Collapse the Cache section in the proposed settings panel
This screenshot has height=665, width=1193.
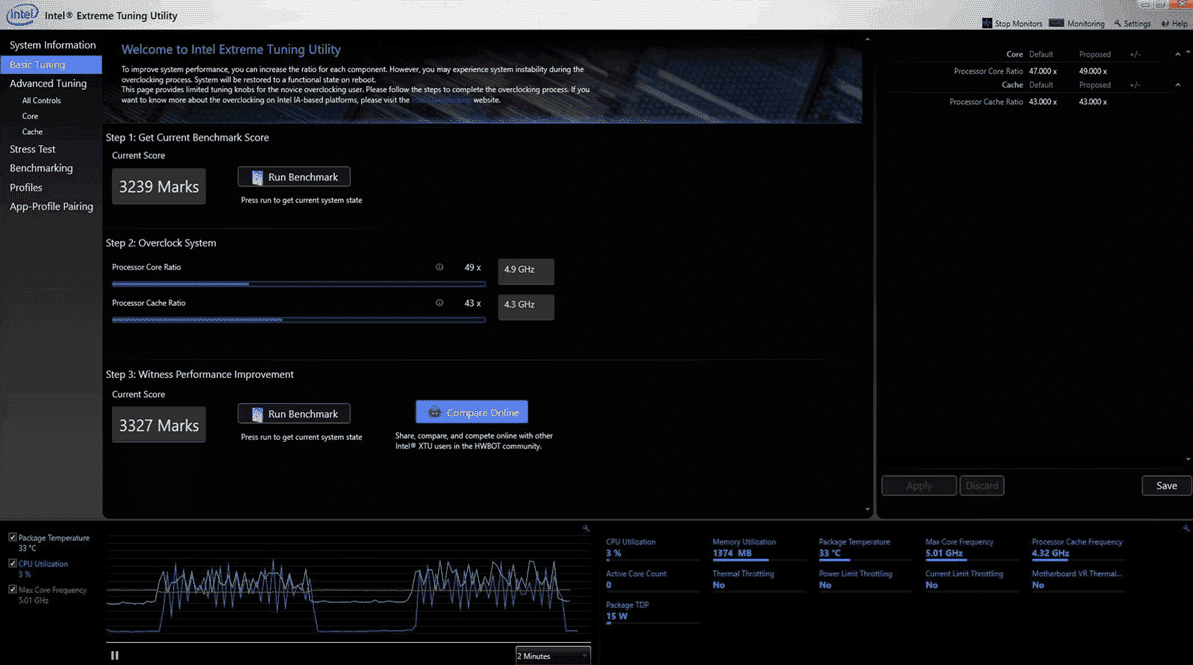pos(1177,85)
